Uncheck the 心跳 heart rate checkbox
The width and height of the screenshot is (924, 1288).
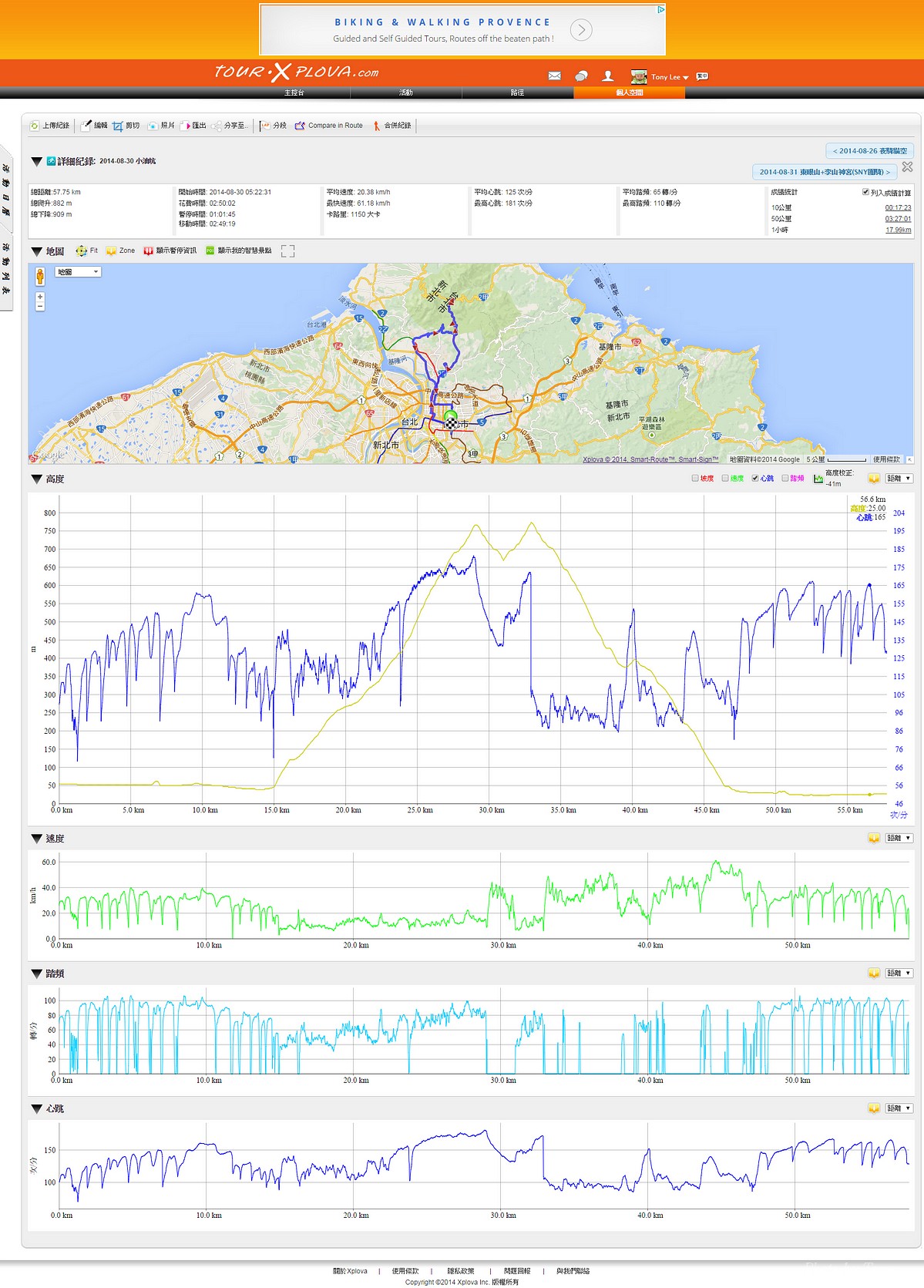click(755, 478)
